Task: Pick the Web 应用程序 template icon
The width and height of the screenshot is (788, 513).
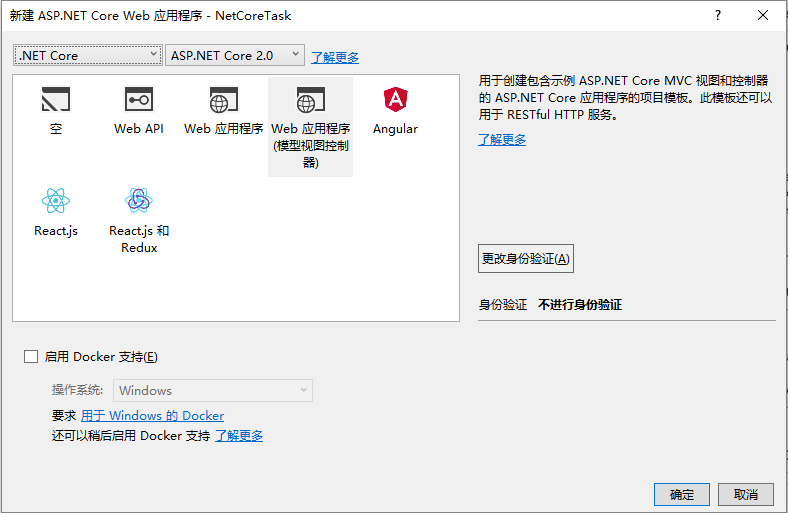Action: point(224,99)
